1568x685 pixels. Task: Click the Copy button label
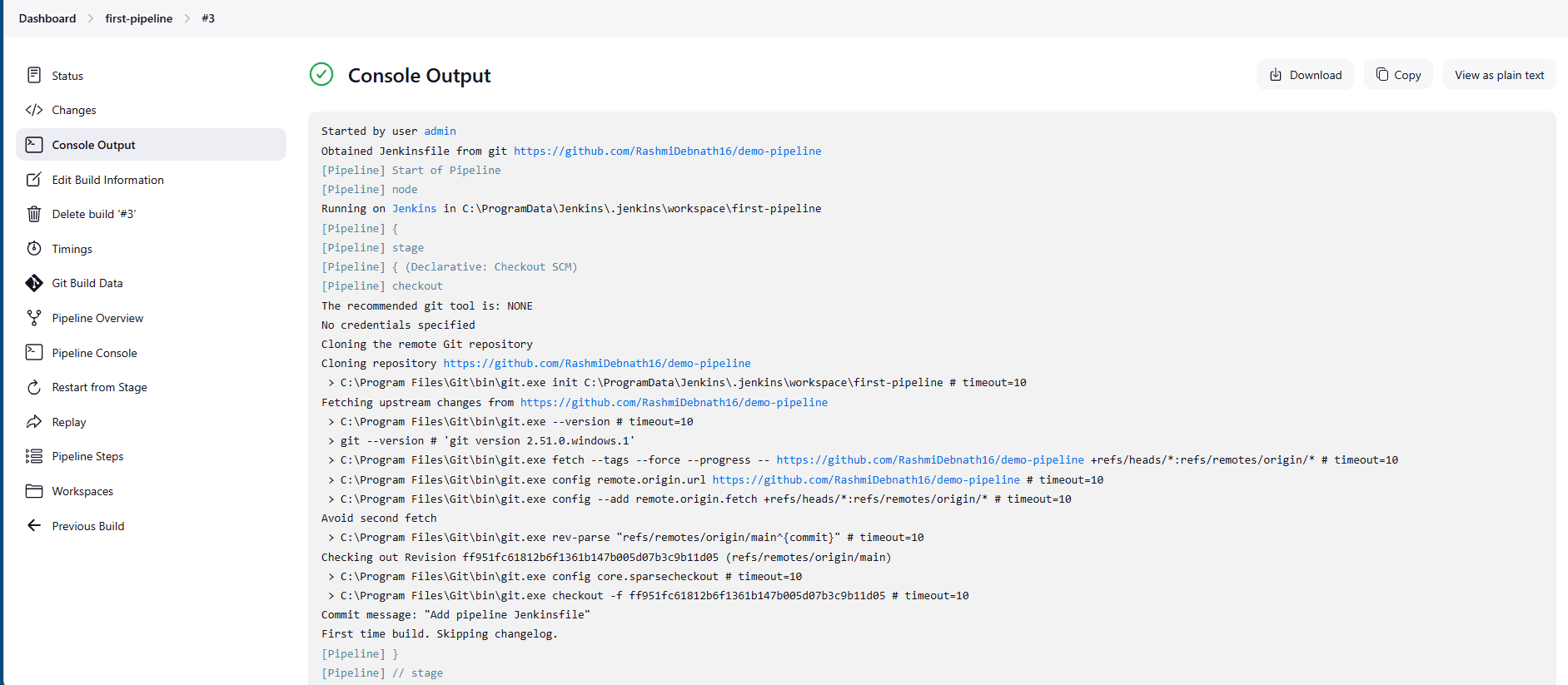[1407, 75]
